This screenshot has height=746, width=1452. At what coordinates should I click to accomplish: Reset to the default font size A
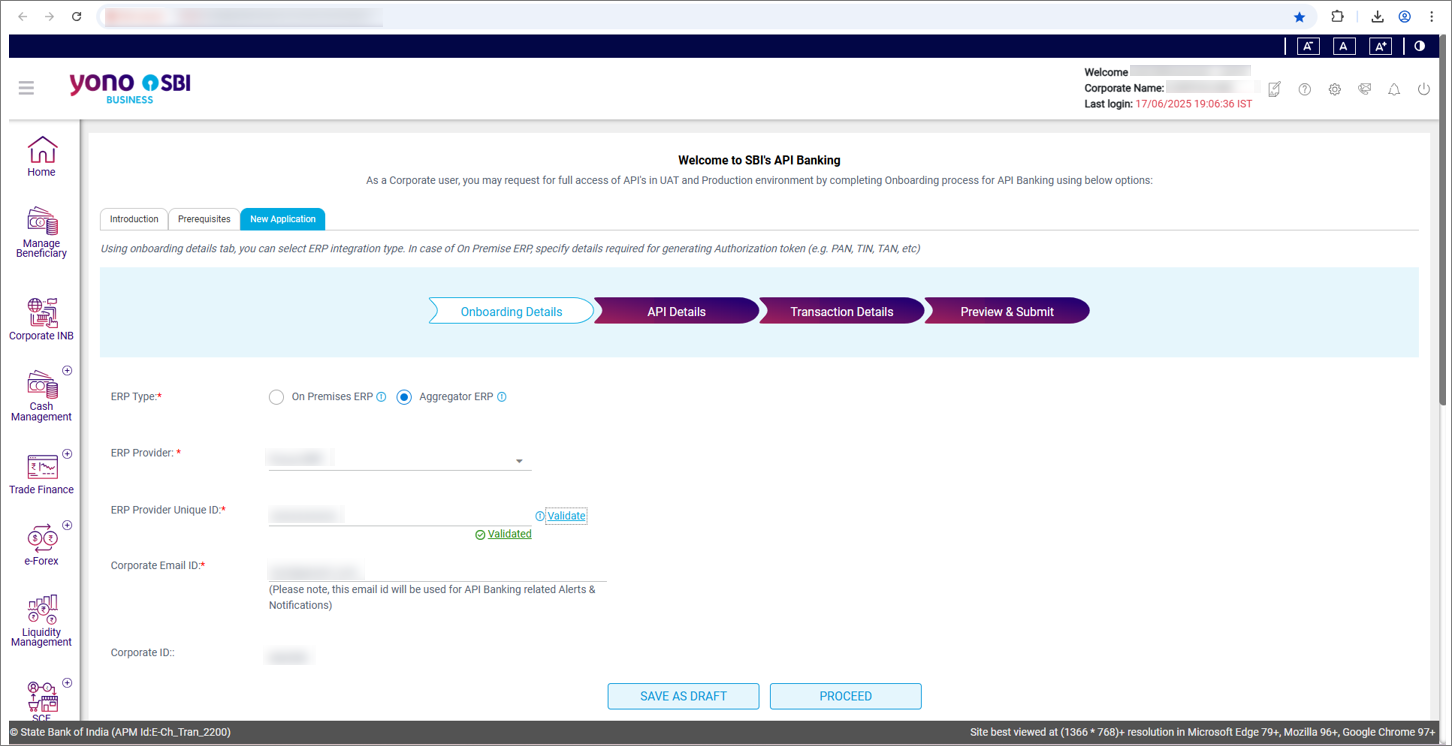tap(1344, 46)
